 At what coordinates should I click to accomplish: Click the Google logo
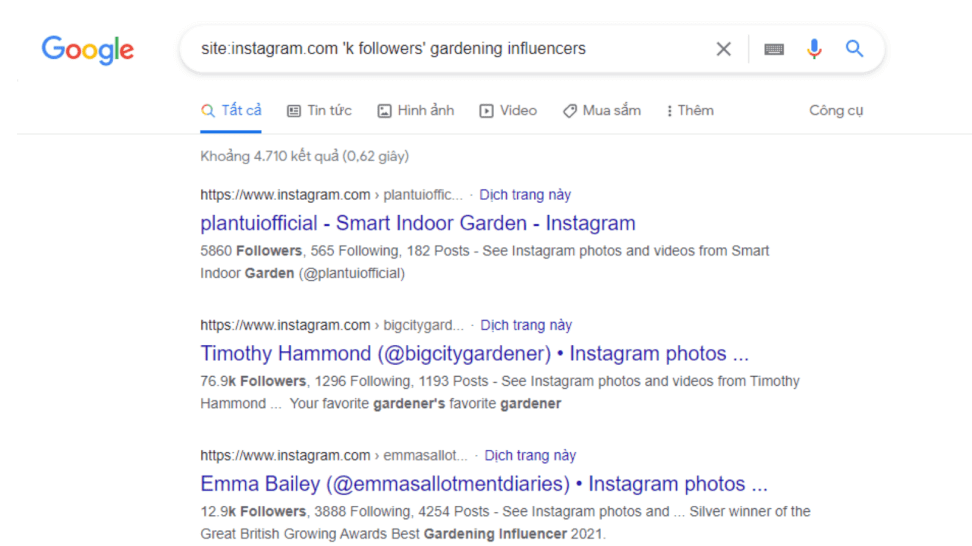87,50
